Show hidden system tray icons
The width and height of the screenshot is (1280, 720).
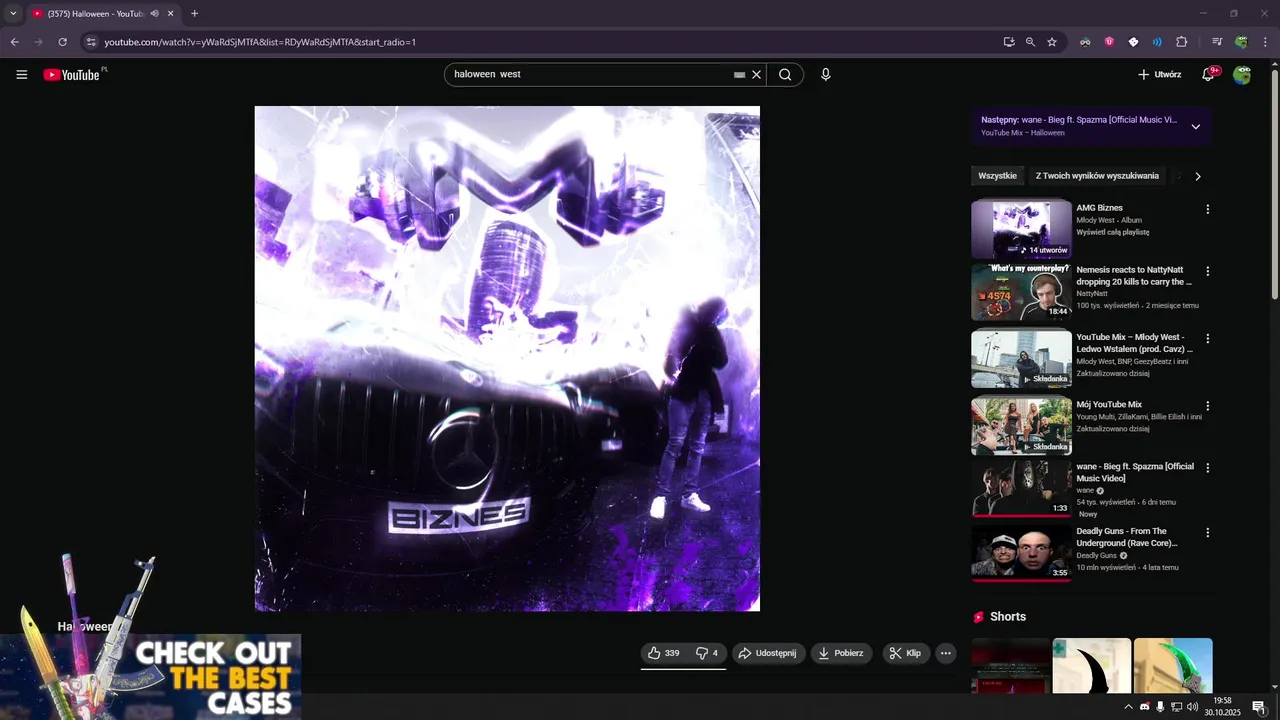(1129, 707)
